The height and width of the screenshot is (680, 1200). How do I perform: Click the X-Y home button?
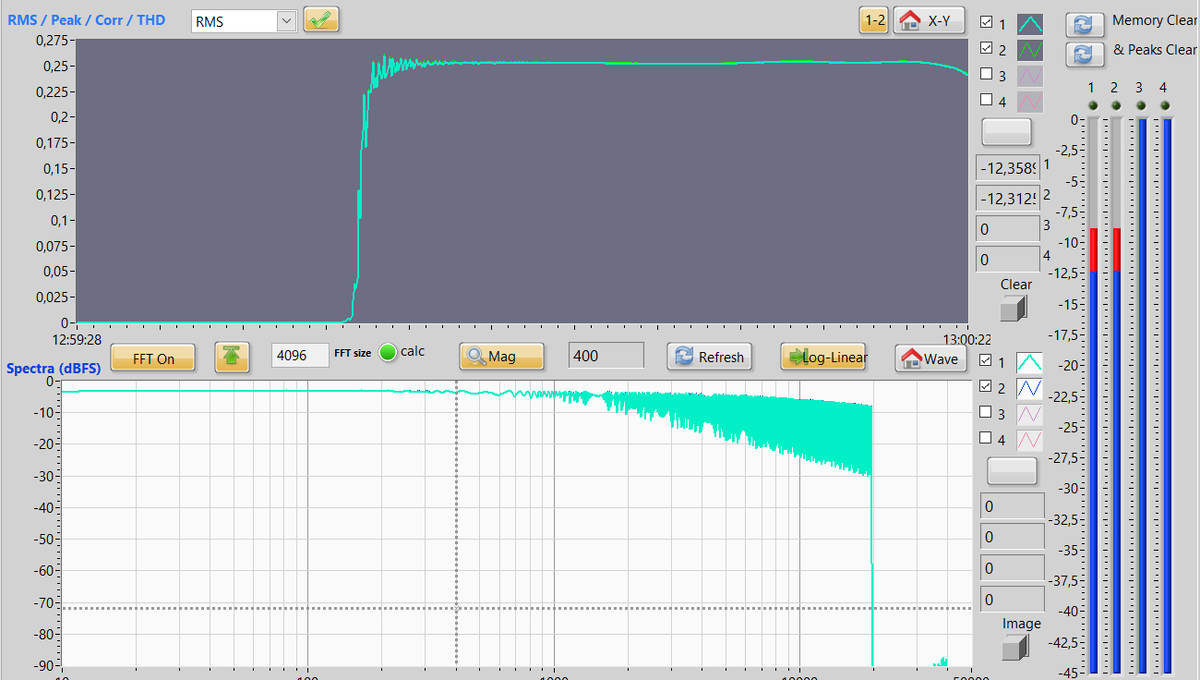pyautogui.click(x=928, y=20)
